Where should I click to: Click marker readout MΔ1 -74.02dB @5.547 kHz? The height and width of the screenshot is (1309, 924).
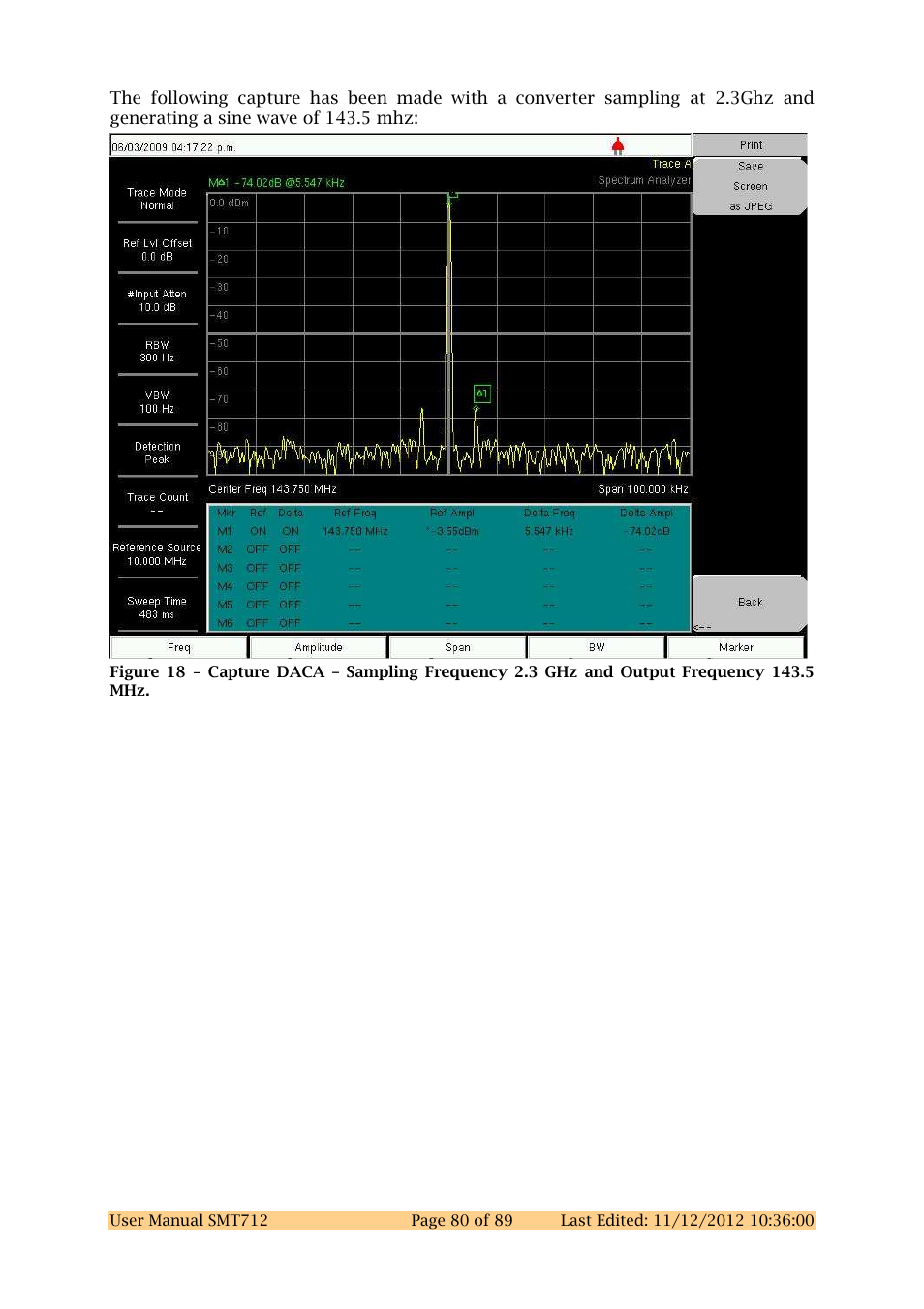pos(277,182)
